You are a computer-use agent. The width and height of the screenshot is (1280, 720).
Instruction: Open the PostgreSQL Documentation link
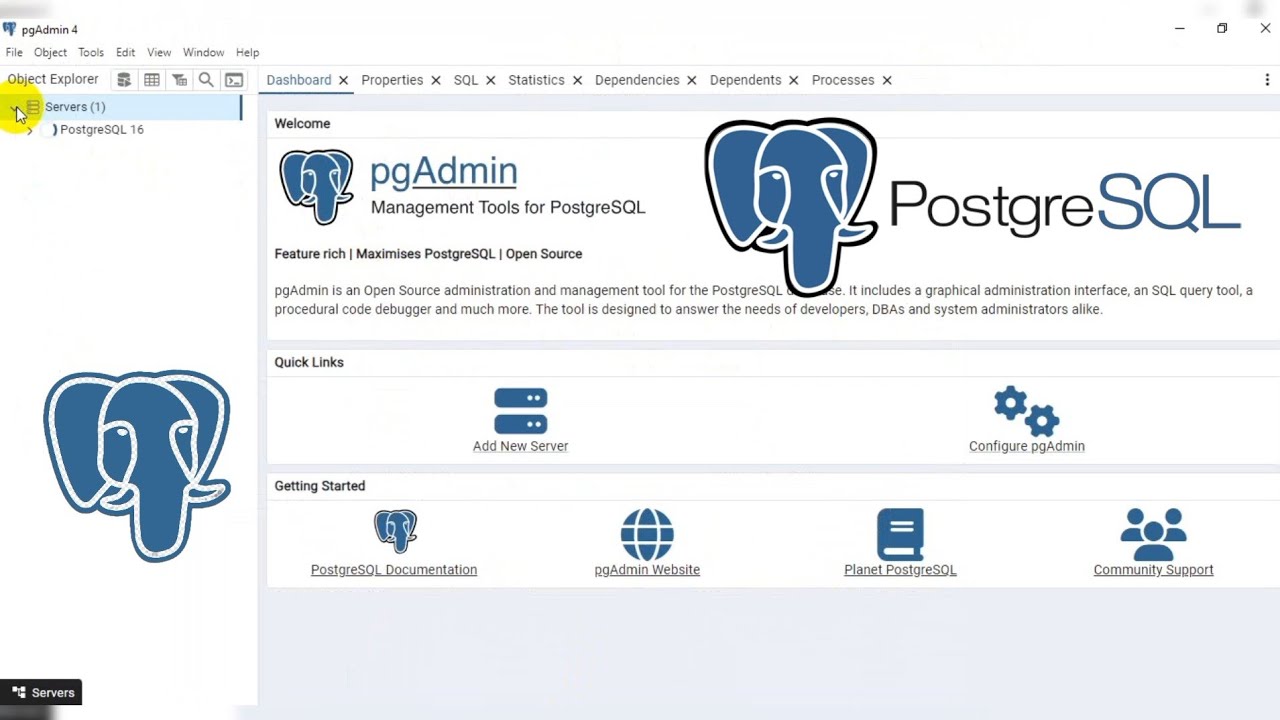[x=394, y=570]
